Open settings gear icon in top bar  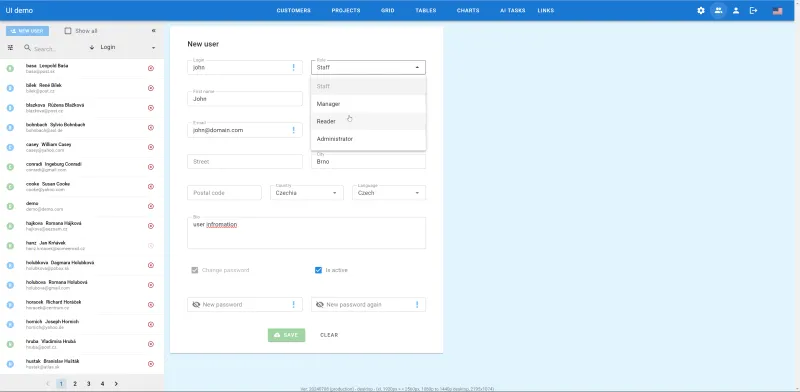(701, 11)
